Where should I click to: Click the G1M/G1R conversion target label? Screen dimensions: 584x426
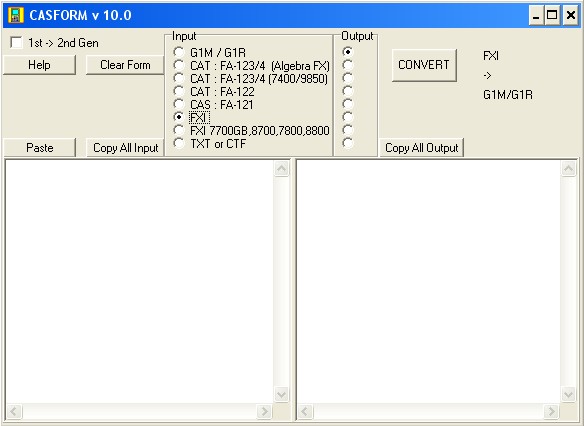(508, 95)
